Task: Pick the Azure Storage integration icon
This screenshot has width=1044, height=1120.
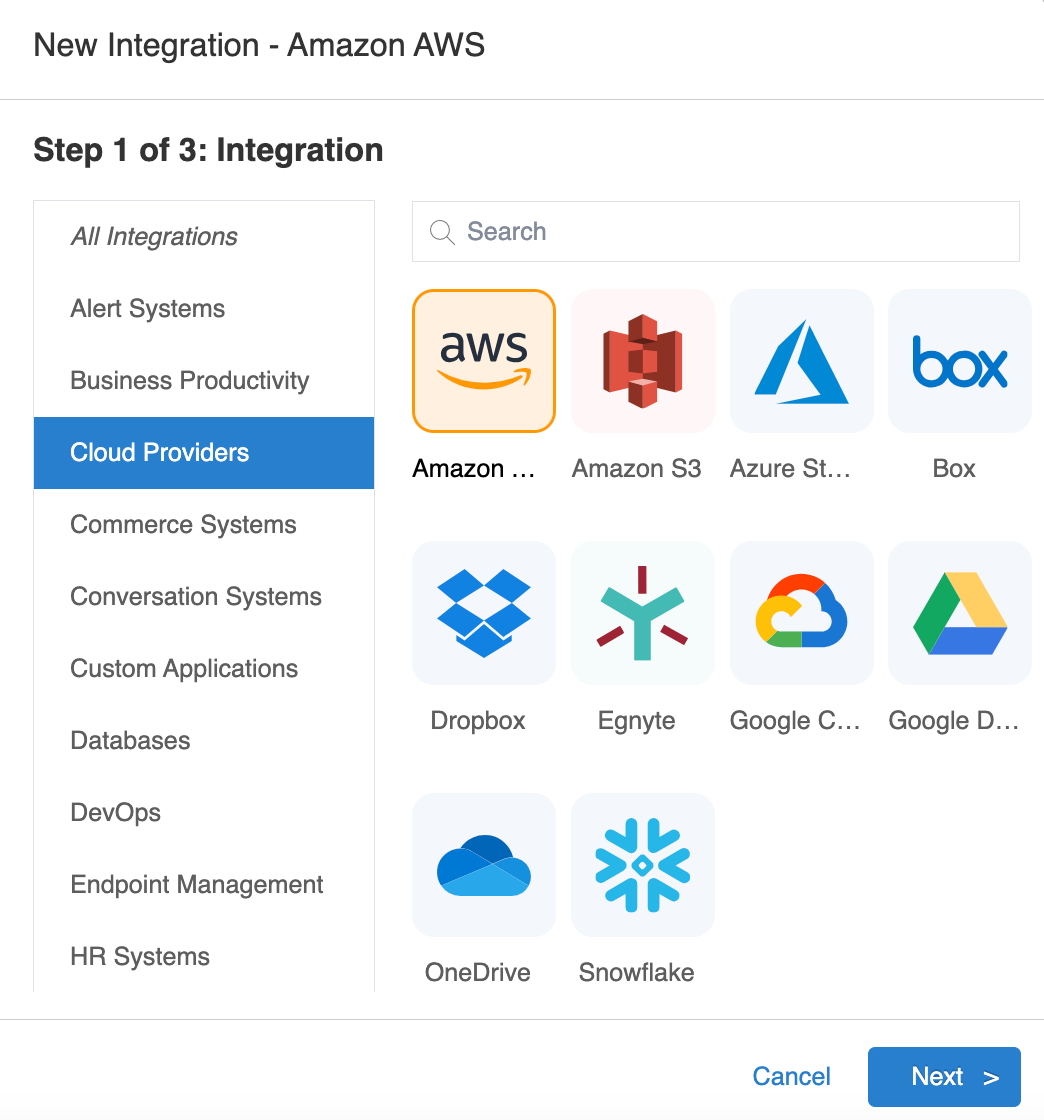Action: click(801, 361)
